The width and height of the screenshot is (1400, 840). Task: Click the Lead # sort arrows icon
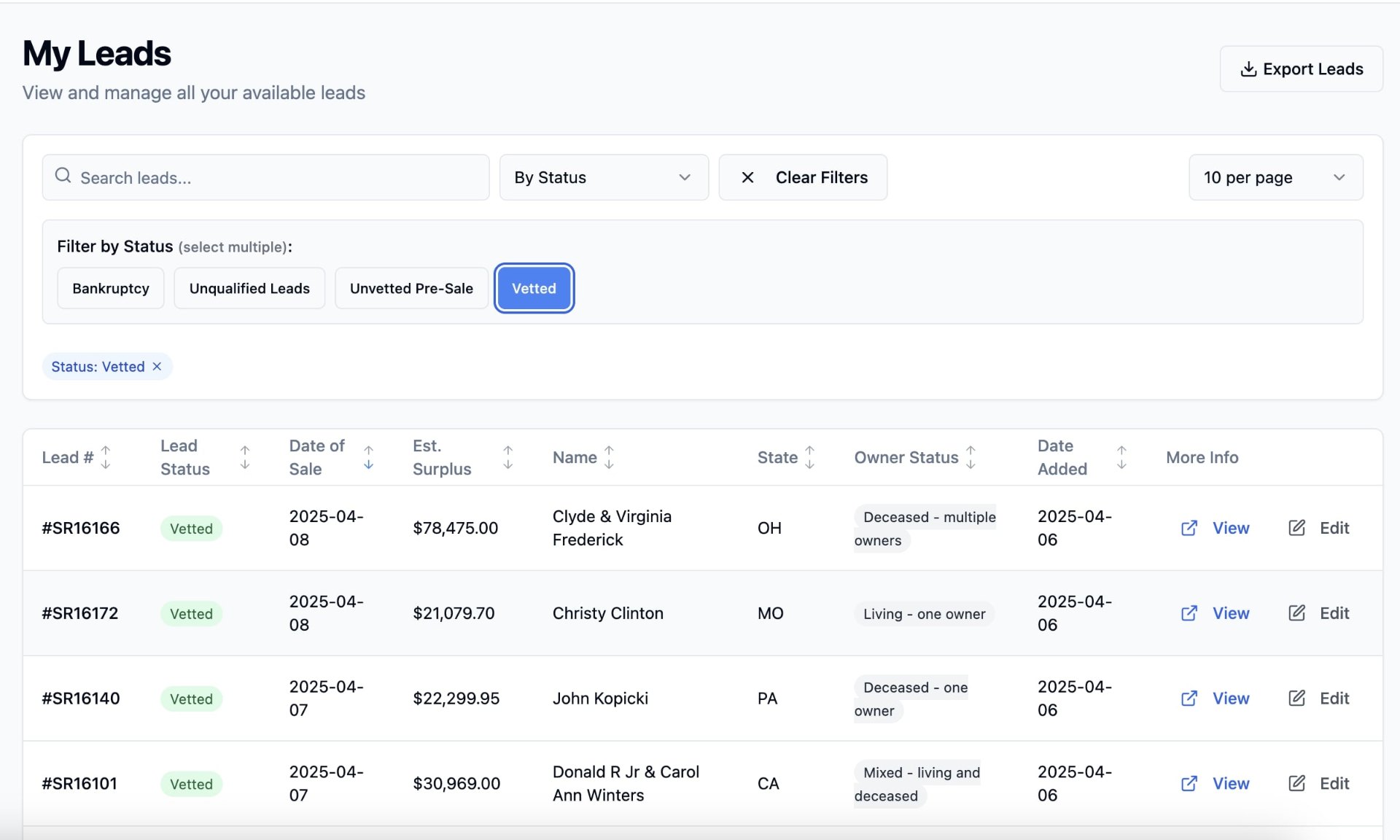106,457
